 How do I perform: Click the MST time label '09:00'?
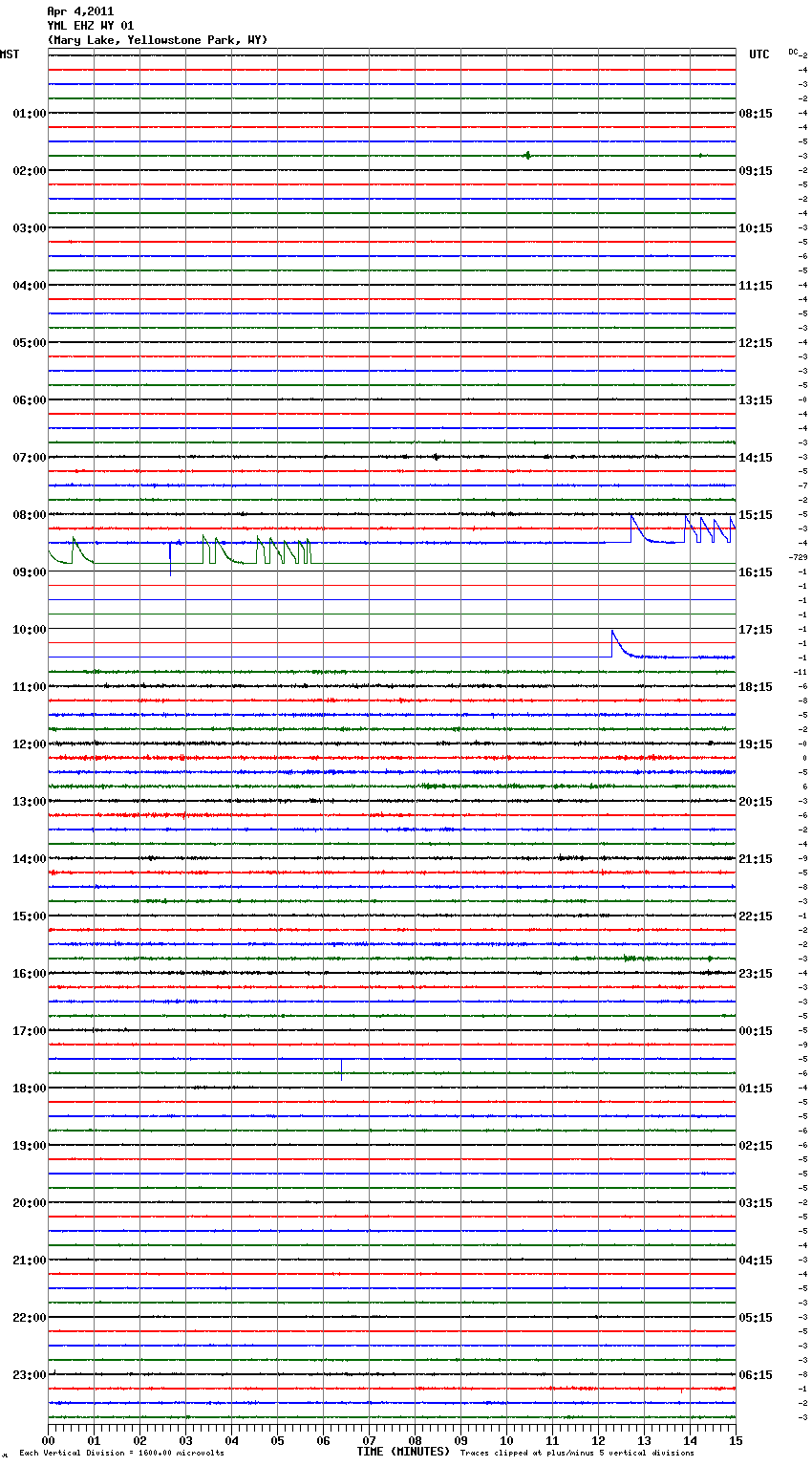[x=29, y=572]
